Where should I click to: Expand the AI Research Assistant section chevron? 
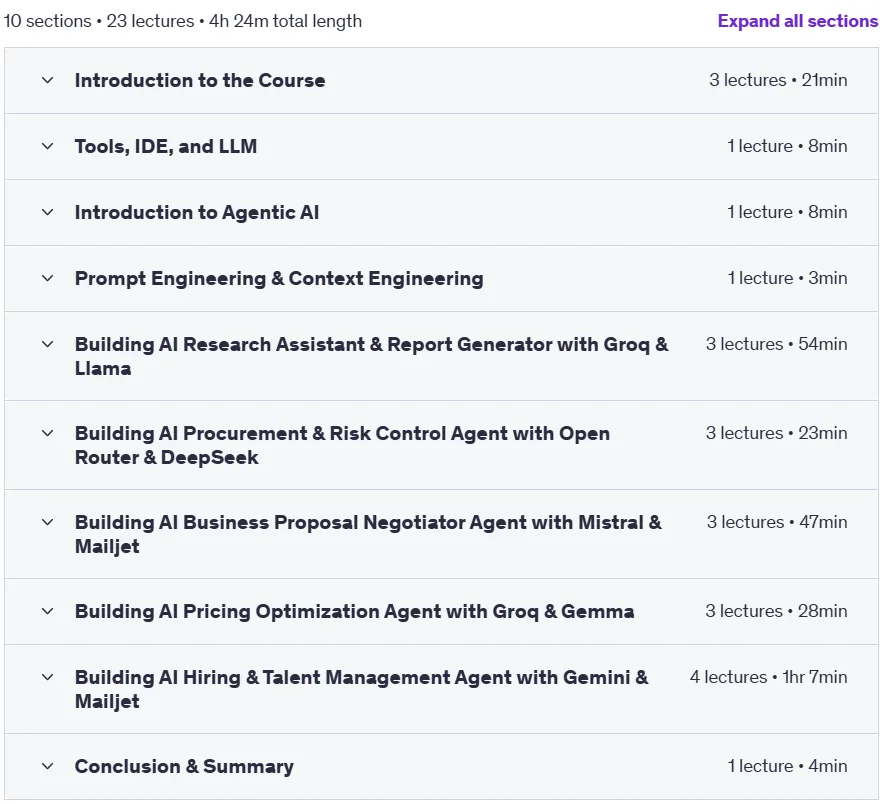[48, 344]
